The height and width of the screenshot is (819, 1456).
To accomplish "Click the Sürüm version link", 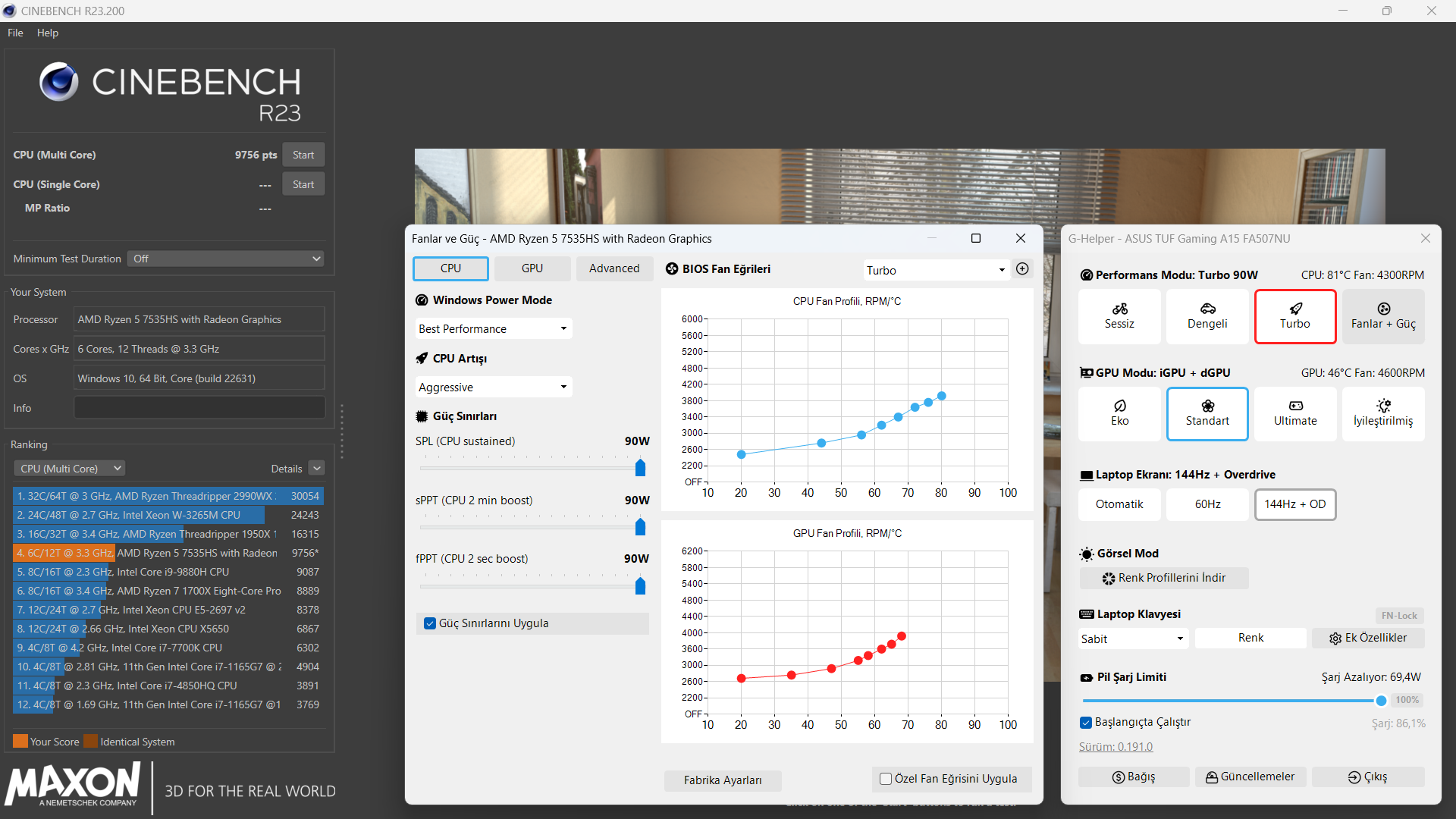I will [x=1116, y=747].
